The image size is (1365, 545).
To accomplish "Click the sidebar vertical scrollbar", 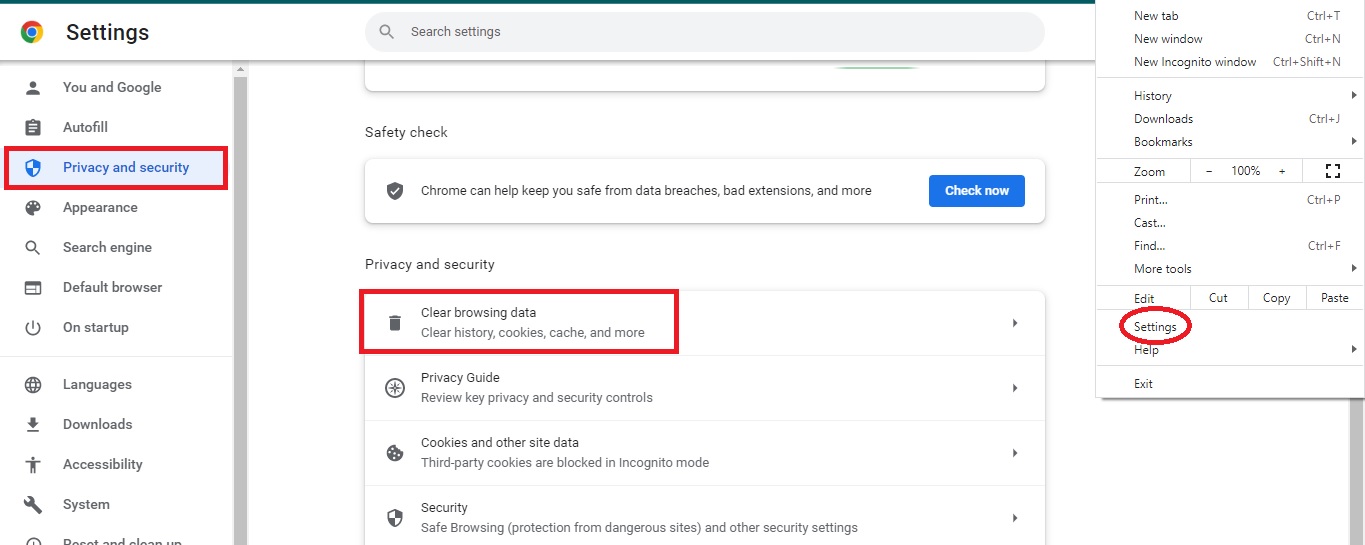I will pos(240,310).
